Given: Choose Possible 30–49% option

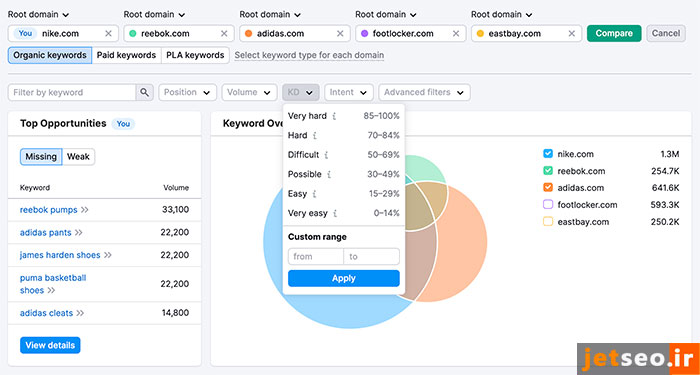Looking at the screenshot, I should point(344,174).
